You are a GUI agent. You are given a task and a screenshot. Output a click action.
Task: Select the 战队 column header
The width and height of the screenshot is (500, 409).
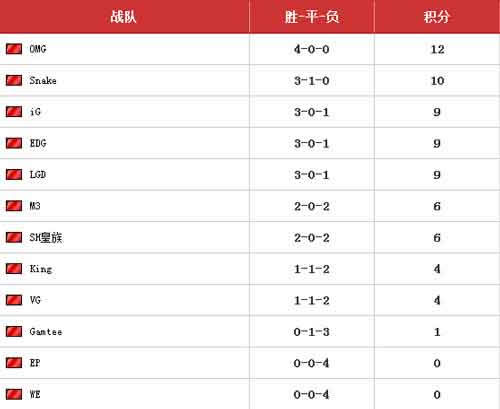[124, 16]
